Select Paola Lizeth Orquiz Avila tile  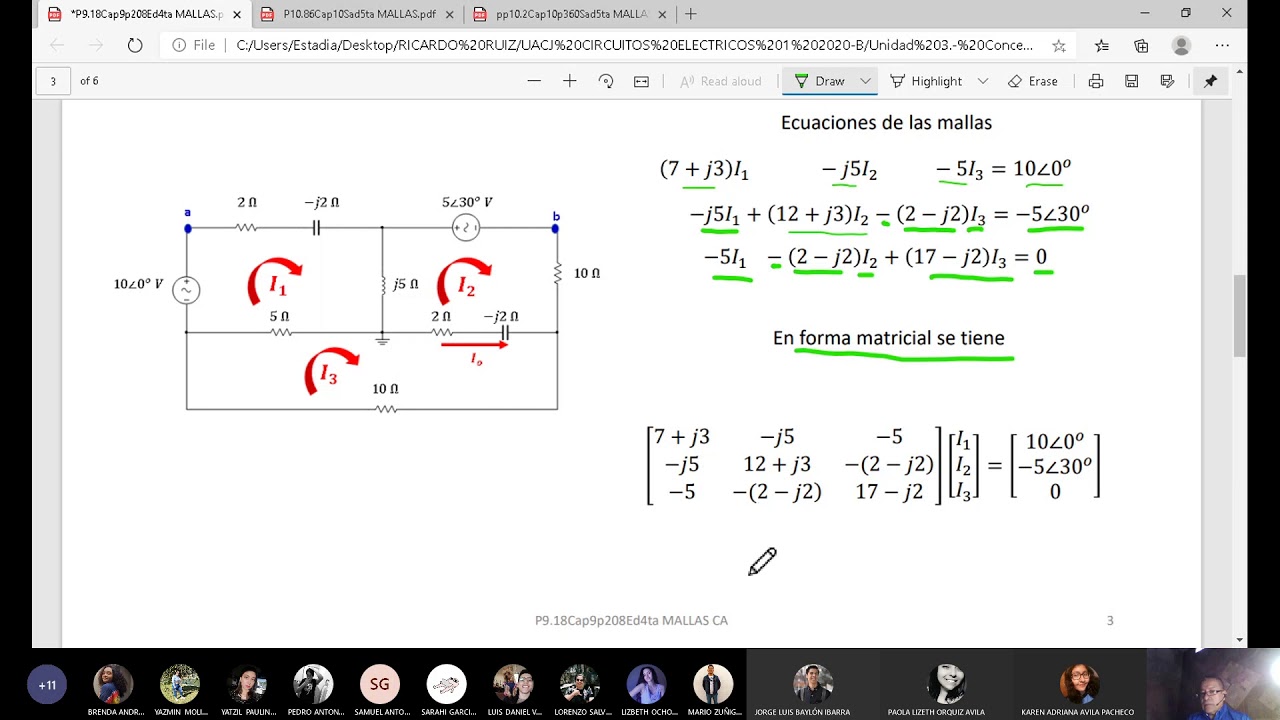tap(946, 685)
